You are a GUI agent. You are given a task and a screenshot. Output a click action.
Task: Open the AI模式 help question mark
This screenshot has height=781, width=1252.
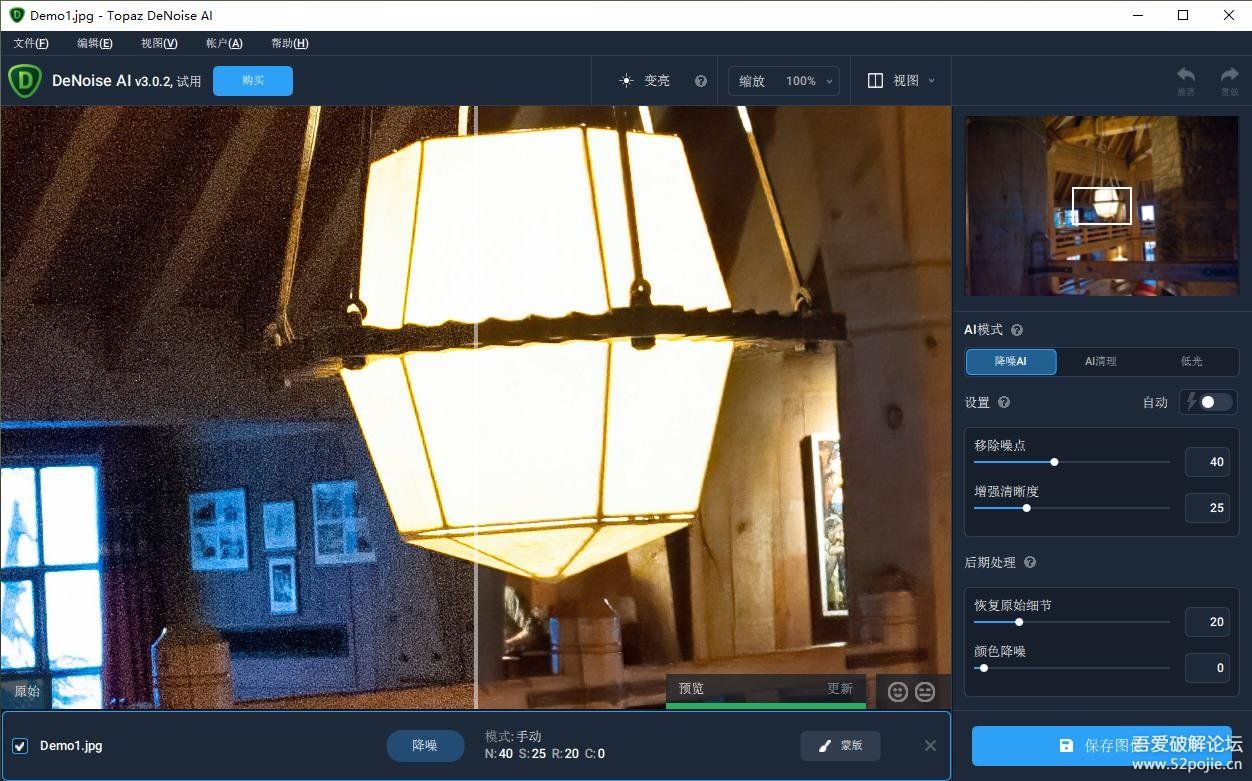point(1016,329)
